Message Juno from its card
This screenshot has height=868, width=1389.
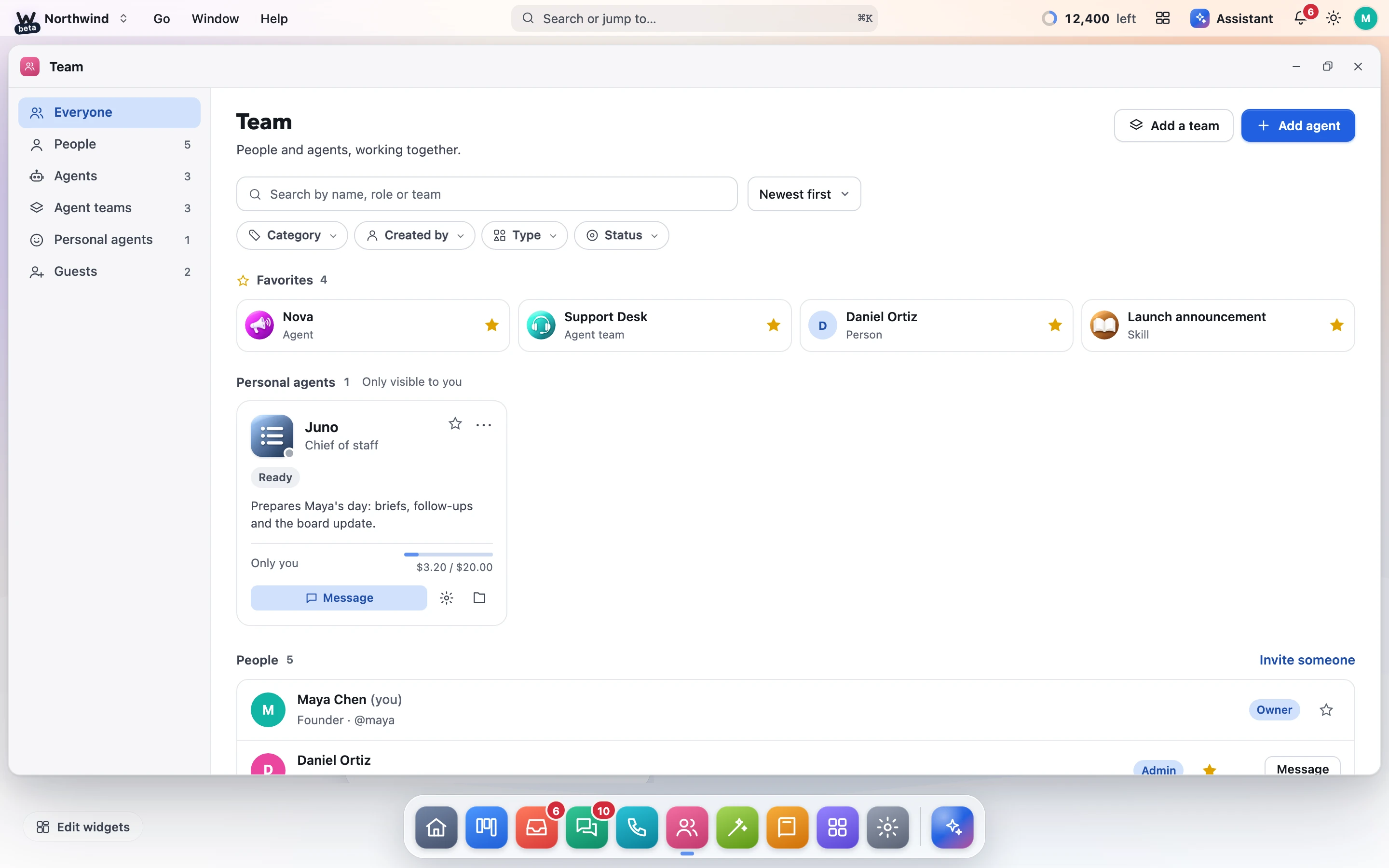click(x=339, y=597)
